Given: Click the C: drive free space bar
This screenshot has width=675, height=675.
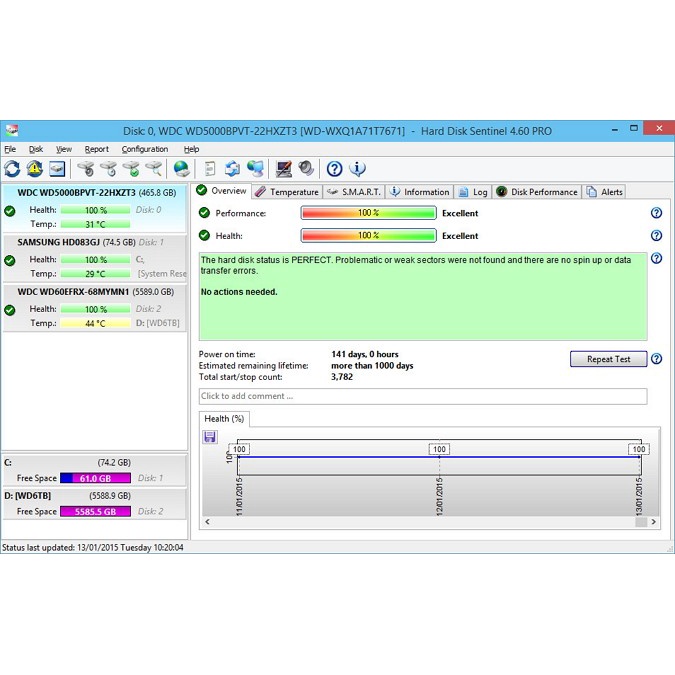Looking at the screenshot, I should (95, 478).
